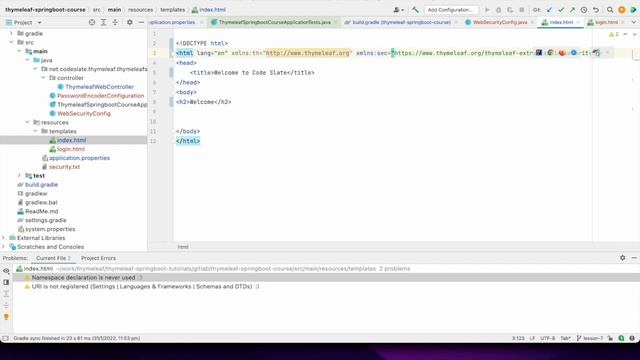The image size is (640, 360).
Task: Open Problems panel settings gear
Action: (x=622, y=258)
